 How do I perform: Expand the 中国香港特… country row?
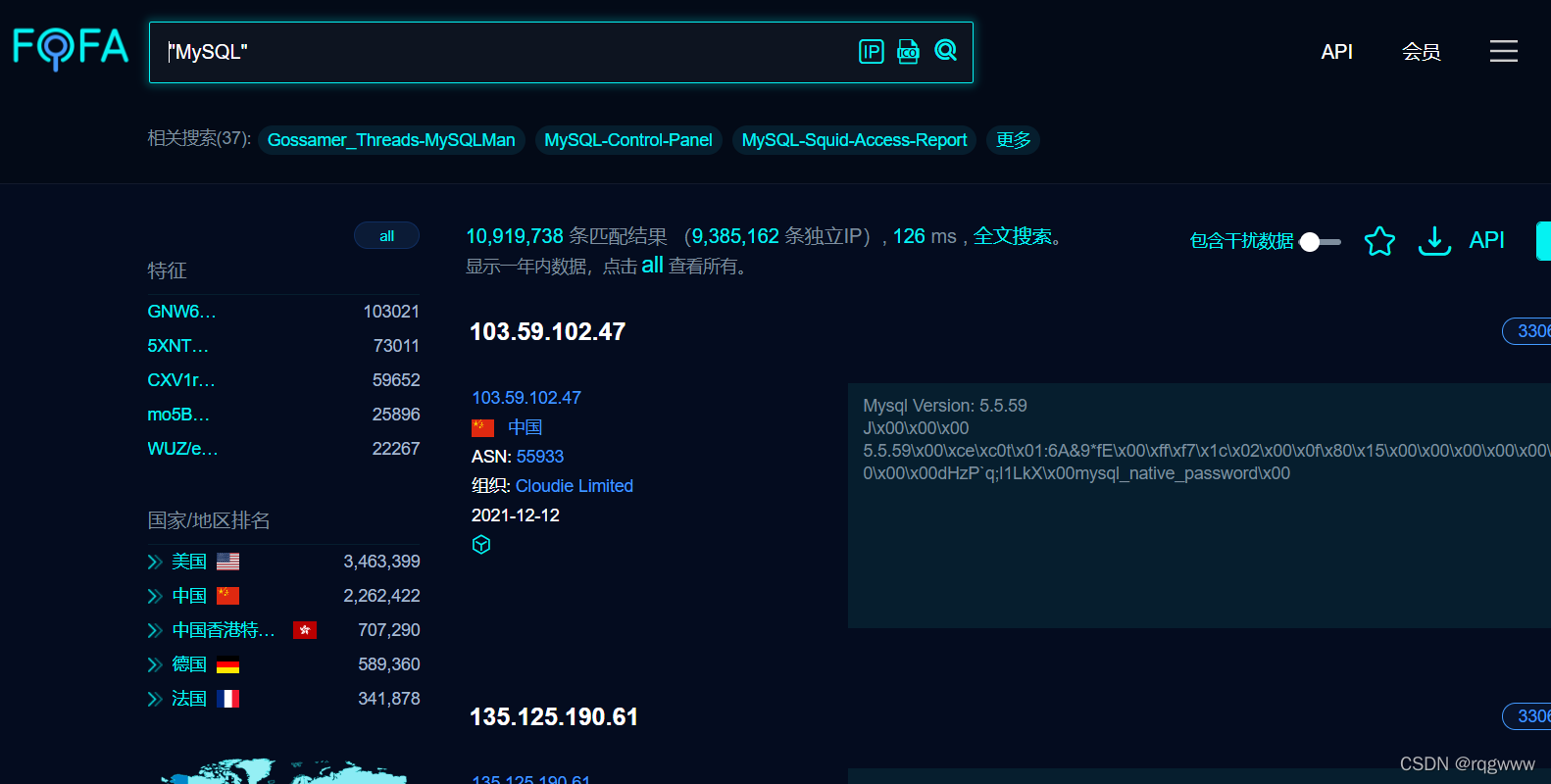coord(155,630)
